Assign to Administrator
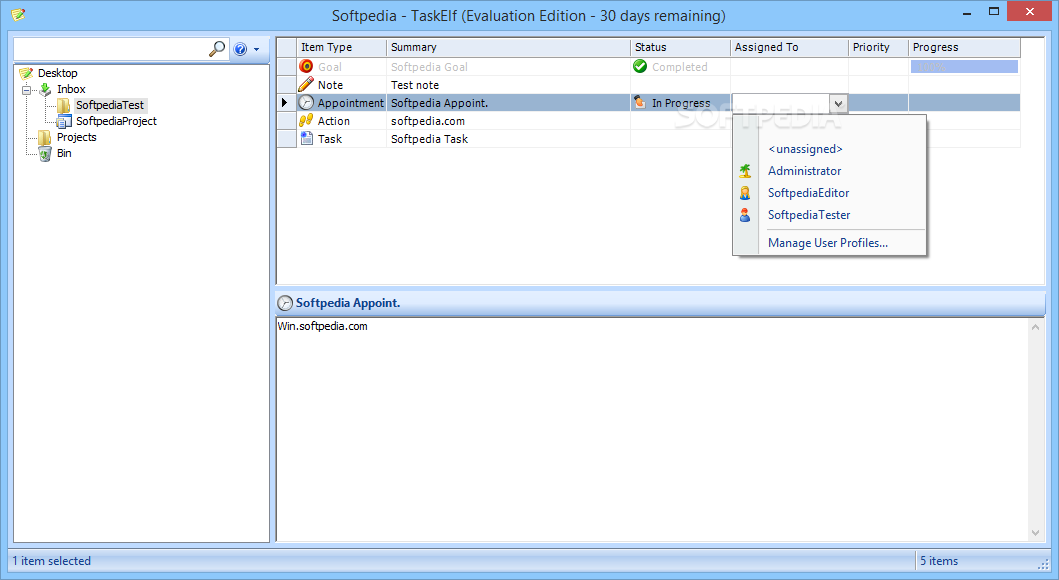This screenshot has width=1059, height=580. click(804, 171)
